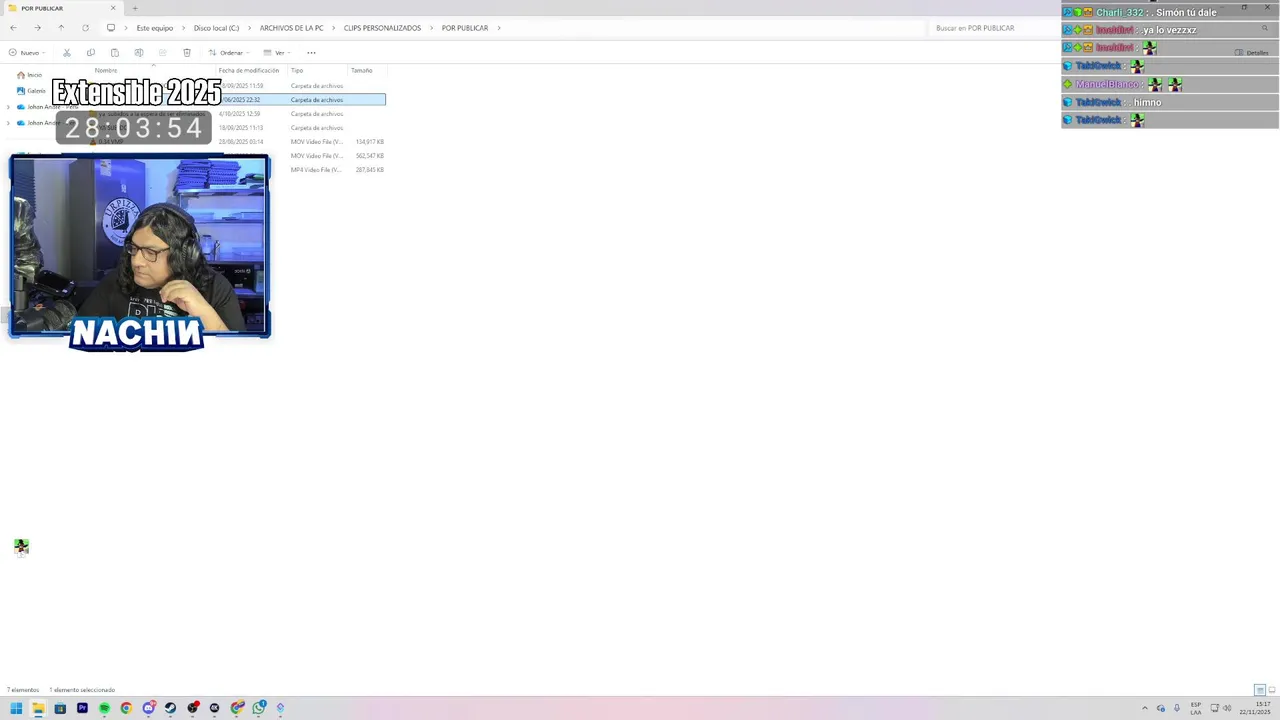This screenshot has height=720, width=1280.
Task: Expand the chevron after POR PUBLICAR breadcrumb
Action: click(498, 28)
